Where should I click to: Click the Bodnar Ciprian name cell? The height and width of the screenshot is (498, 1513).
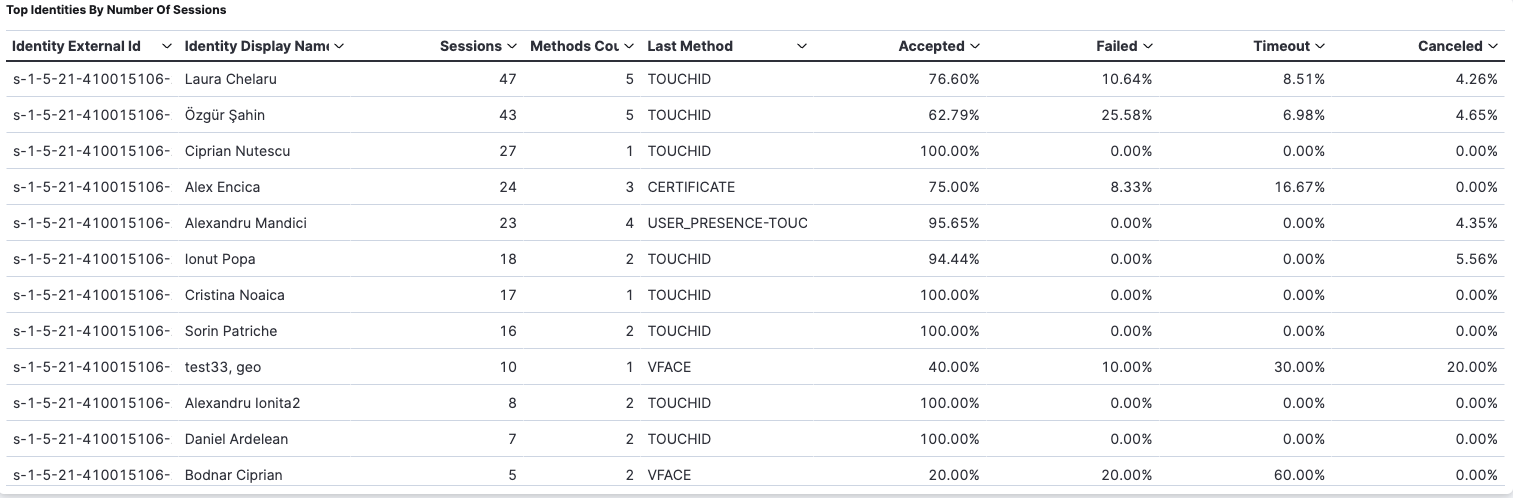(233, 475)
